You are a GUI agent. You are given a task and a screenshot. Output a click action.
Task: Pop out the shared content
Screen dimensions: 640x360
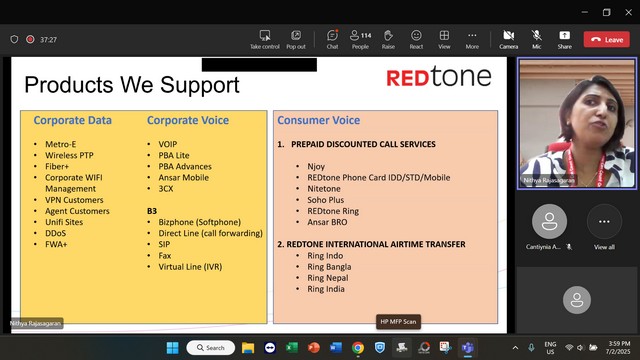pyautogui.click(x=296, y=40)
